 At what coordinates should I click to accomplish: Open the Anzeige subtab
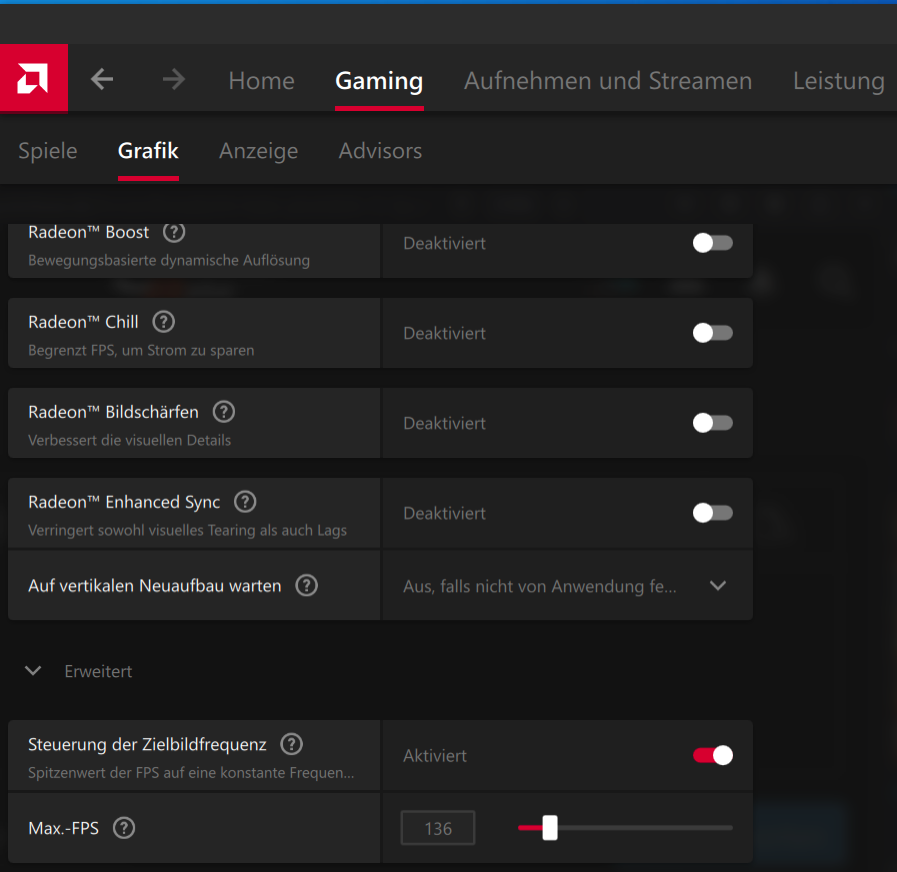(258, 151)
